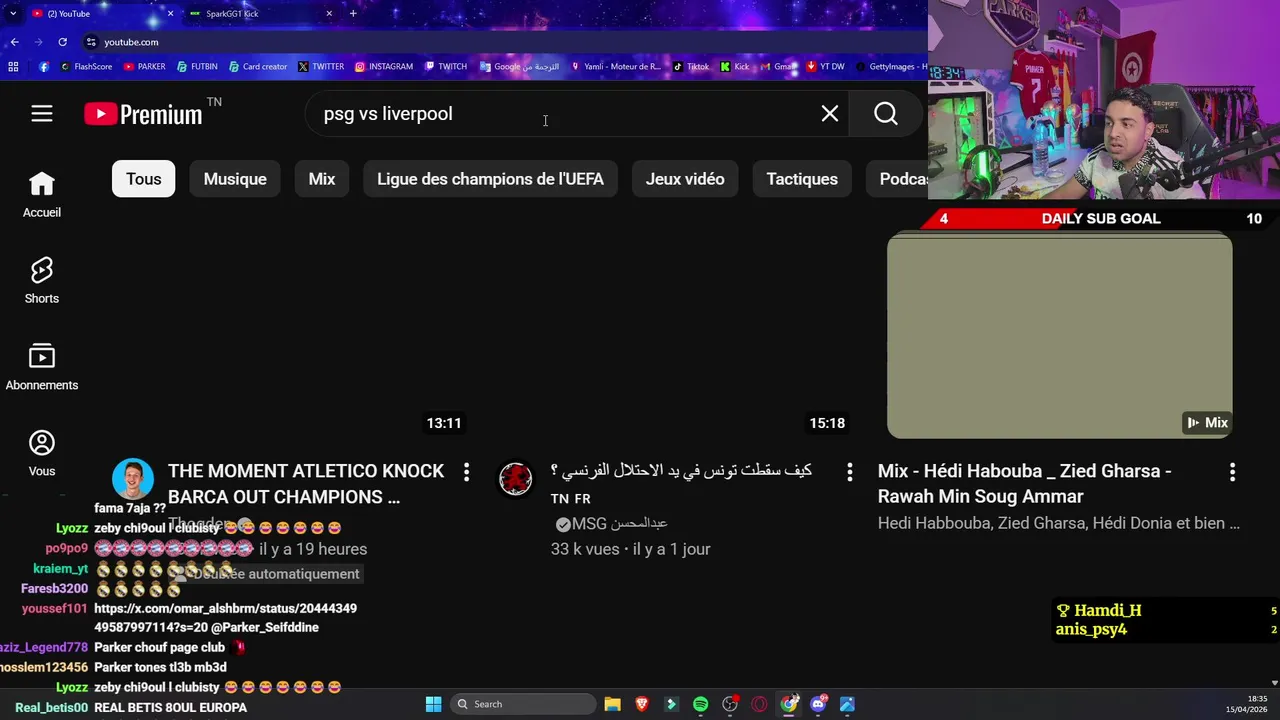Open the PARKER bookmark
Viewport: 1280px width, 720px height.
pyautogui.click(x=145, y=67)
